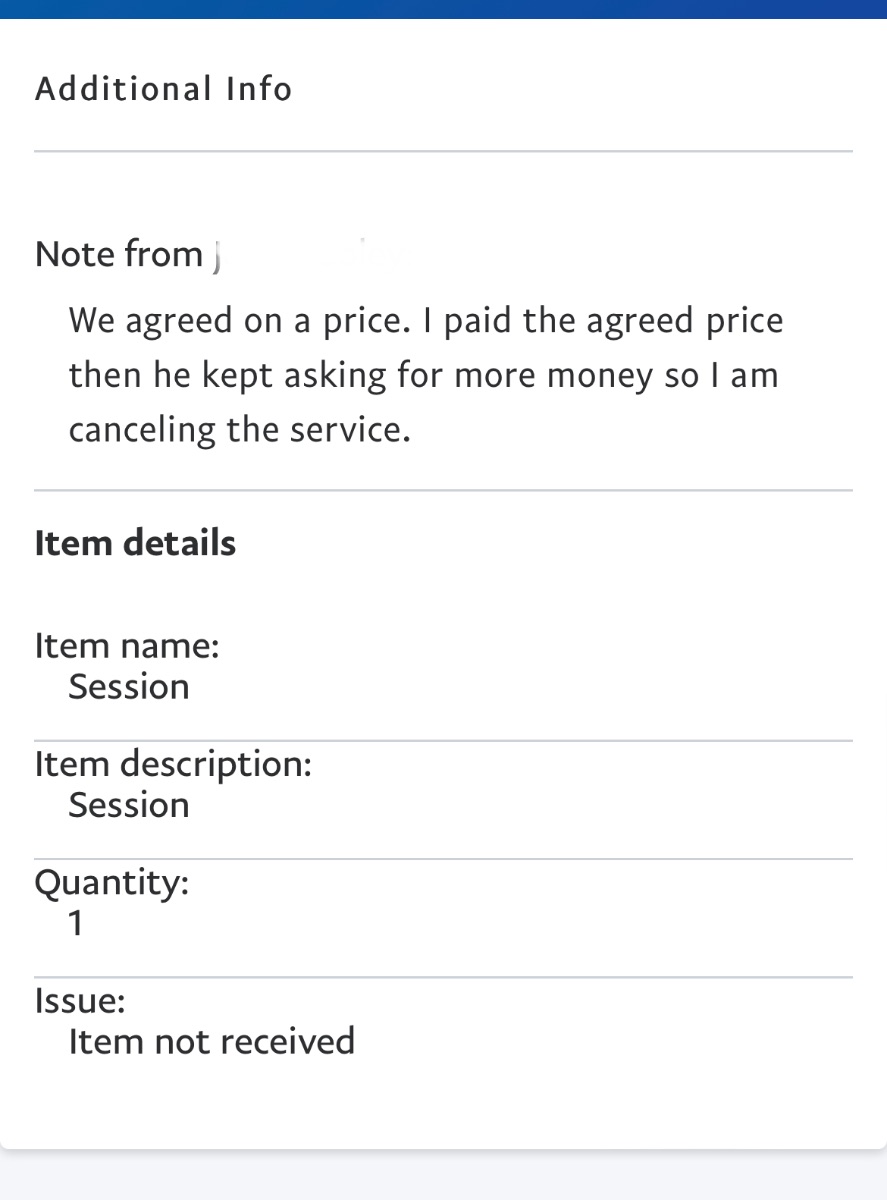Select the Session value under Item description
Viewport: 887px width, 1200px height.
pyautogui.click(x=129, y=805)
